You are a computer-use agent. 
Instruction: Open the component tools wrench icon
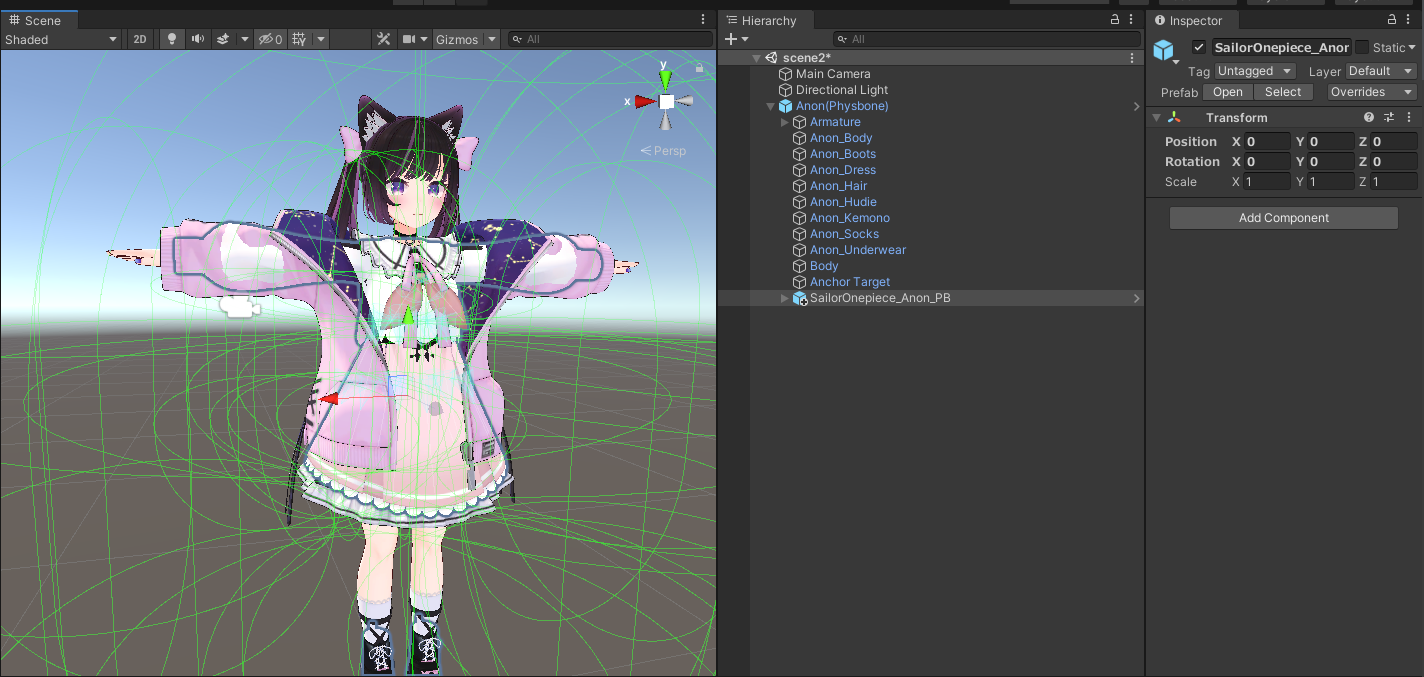(x=383, y=39)
